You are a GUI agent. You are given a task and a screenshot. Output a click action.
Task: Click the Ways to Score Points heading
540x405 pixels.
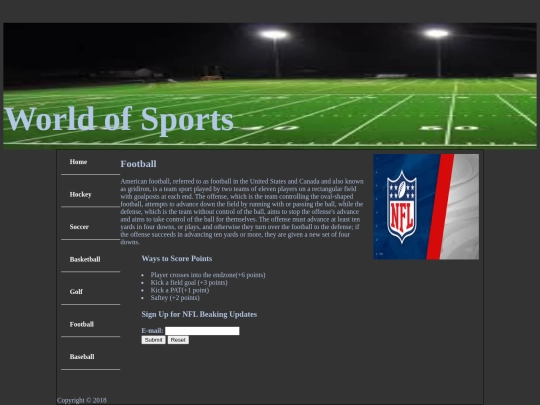[177, 259]
